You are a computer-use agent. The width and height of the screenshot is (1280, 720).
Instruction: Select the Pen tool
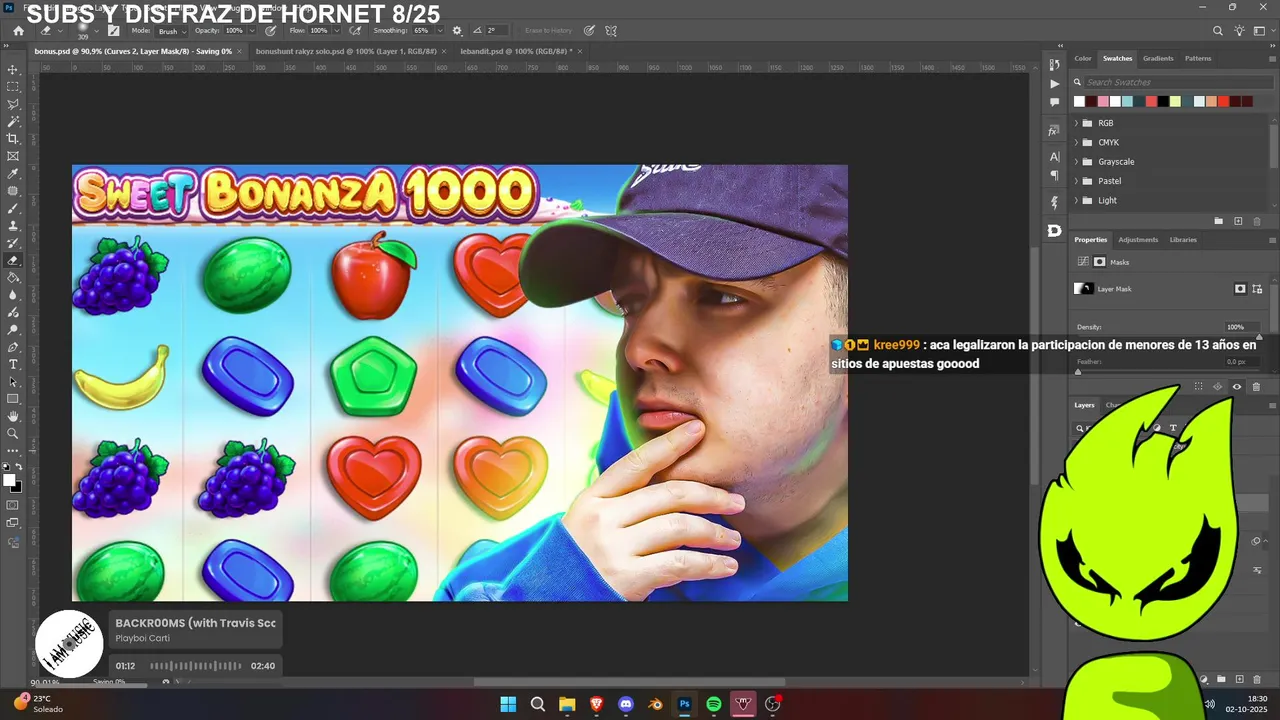tap(13, 347)
